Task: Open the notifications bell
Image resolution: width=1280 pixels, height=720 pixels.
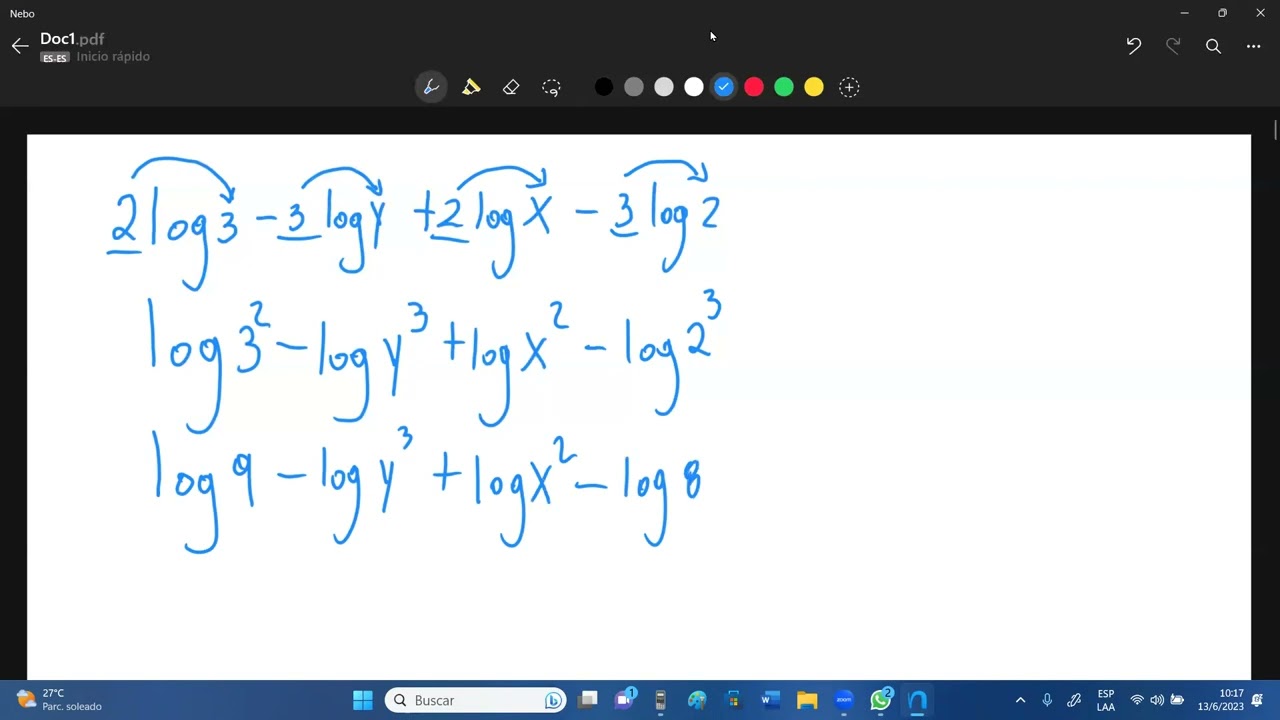Action: (1257, 700)
